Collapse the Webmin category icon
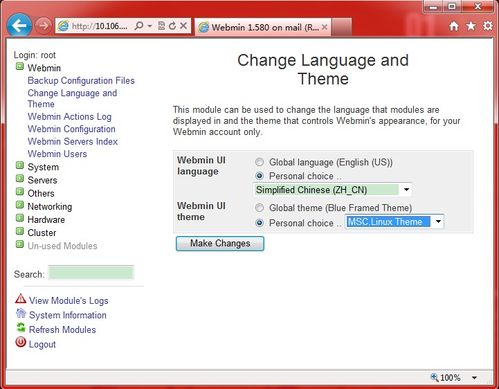Image resolution: width=499 pixels, height=389 pixels. (20, 66)
